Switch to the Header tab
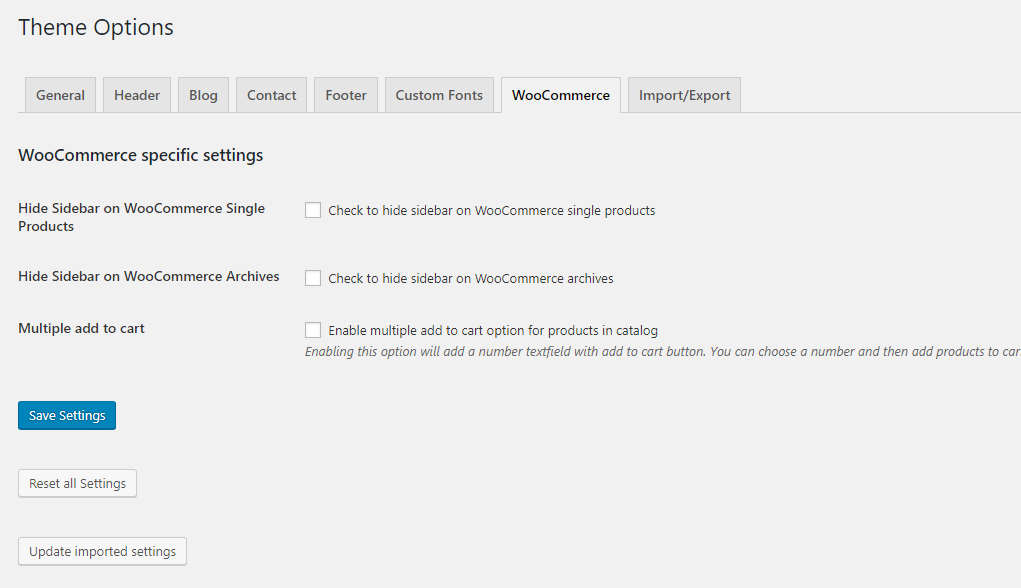The height and width of the screenshot is (588, 1021). coord(137,95)
